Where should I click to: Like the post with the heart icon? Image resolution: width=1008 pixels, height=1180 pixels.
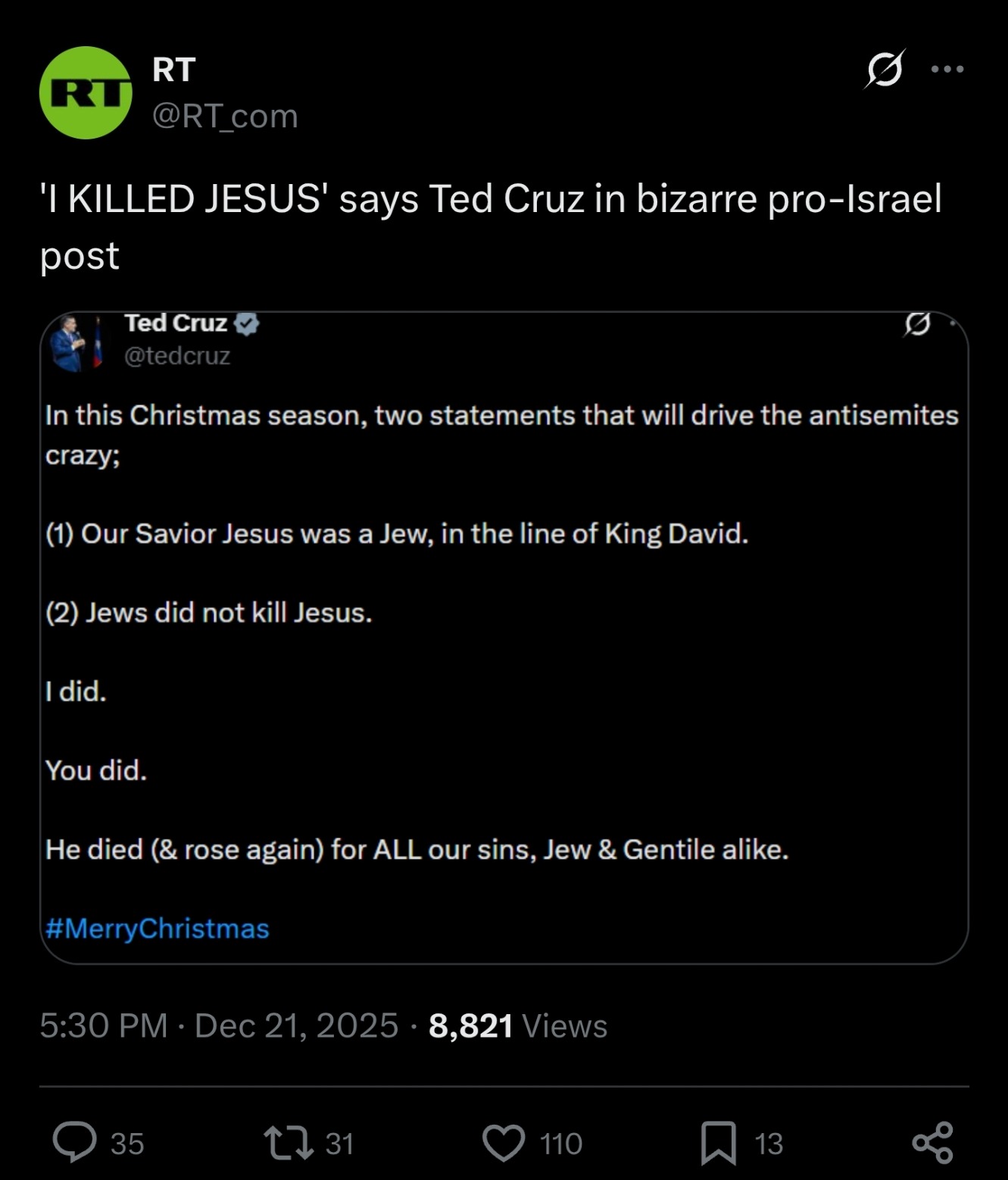[x=504, y=1142]
